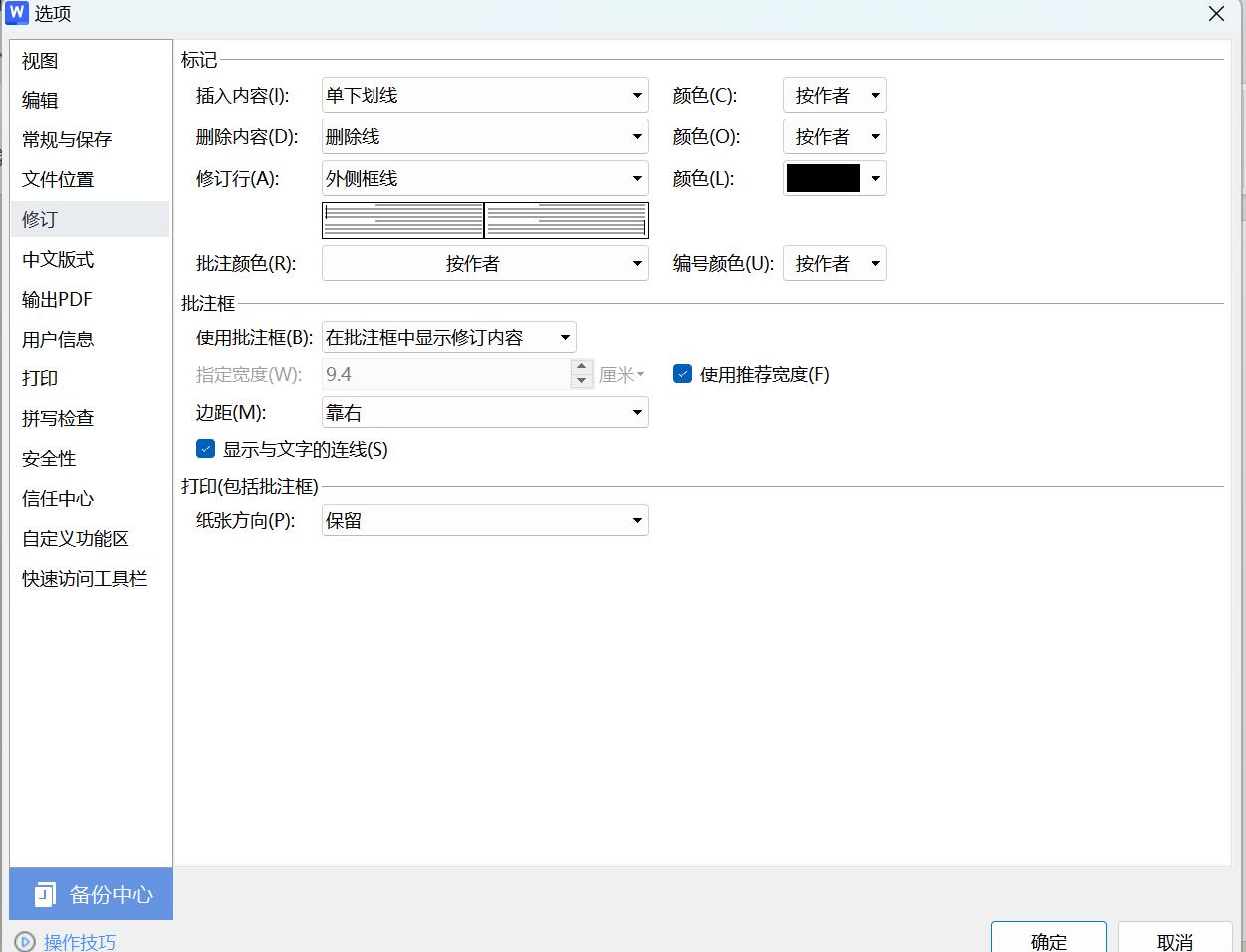The height and width of the screenshot is (952, 1246).
Task: Toggle the 使用推荐宽度 checkbox
Action: [682, 374]
